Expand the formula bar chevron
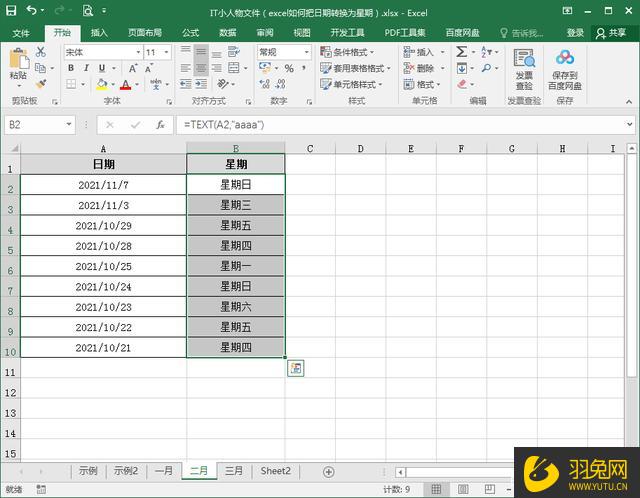 tap(629, 124)
